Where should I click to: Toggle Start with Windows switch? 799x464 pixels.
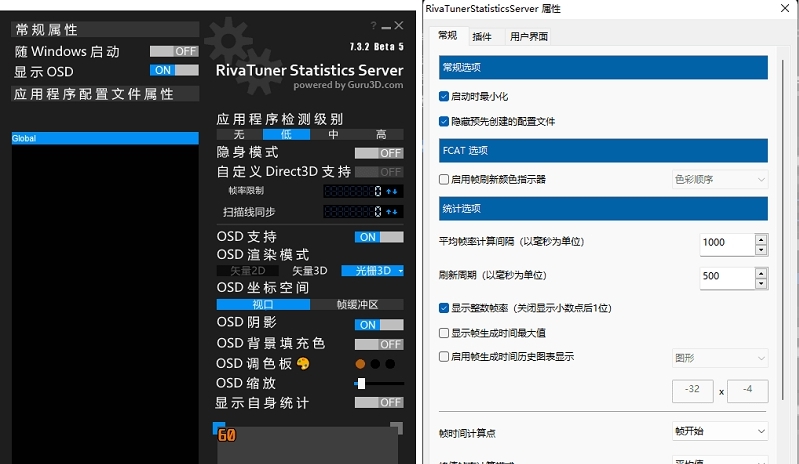pos(174,51)
